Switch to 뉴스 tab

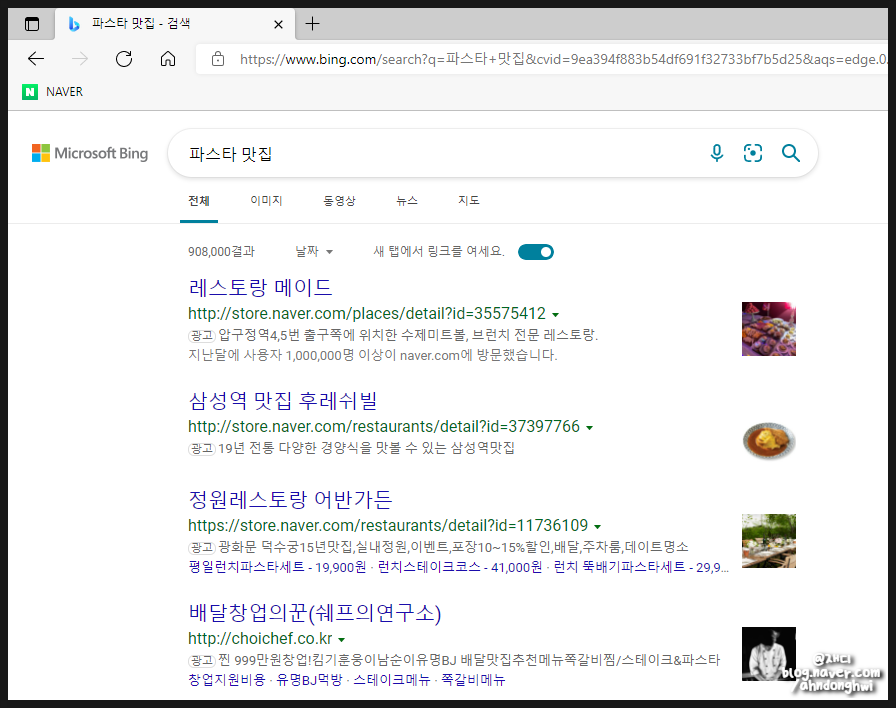click(407, 201)
